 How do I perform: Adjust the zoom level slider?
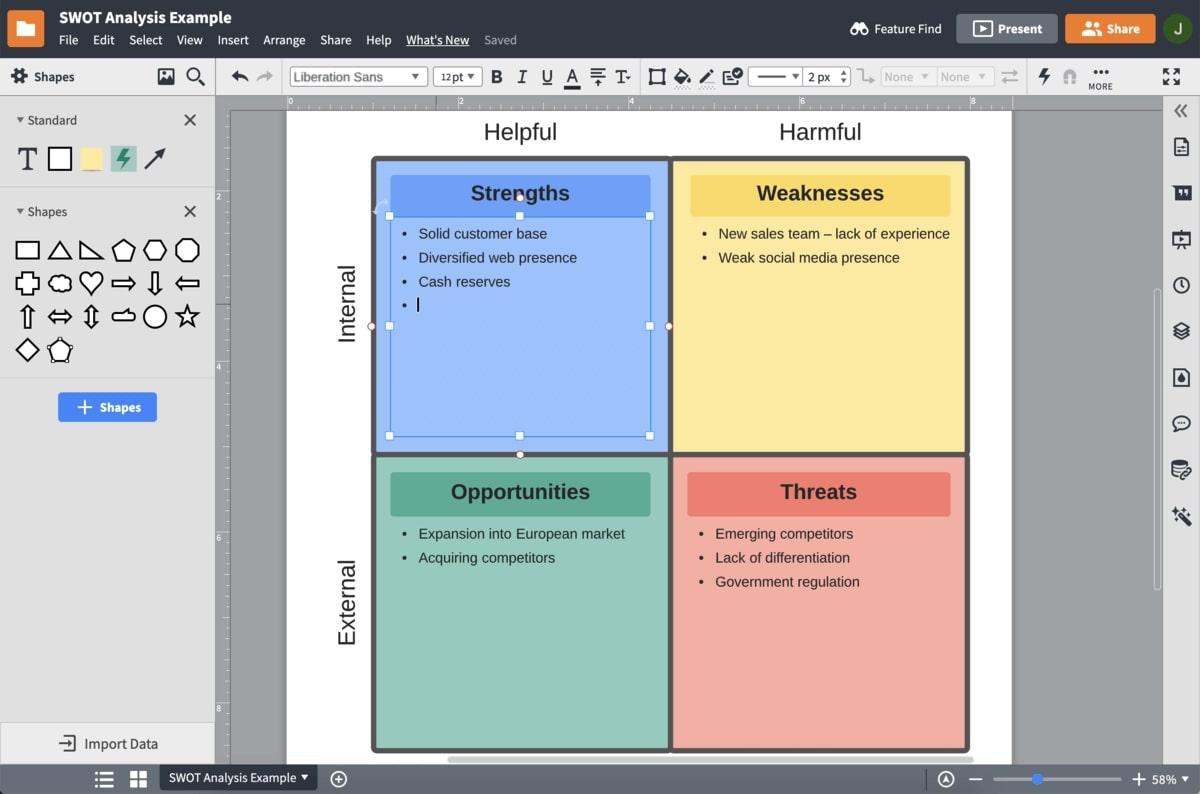point(1037,779)
